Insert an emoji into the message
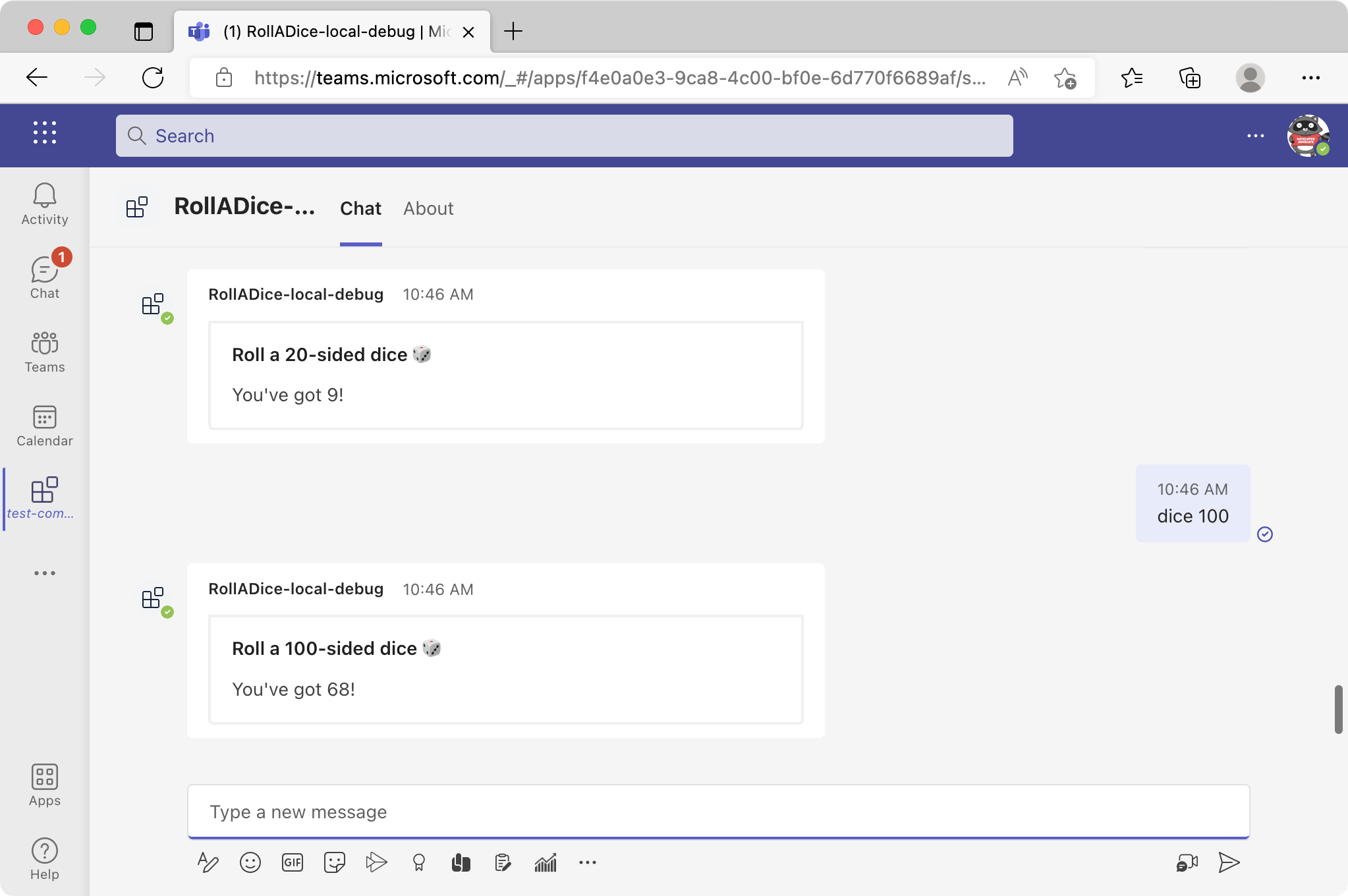 point(250,862)
